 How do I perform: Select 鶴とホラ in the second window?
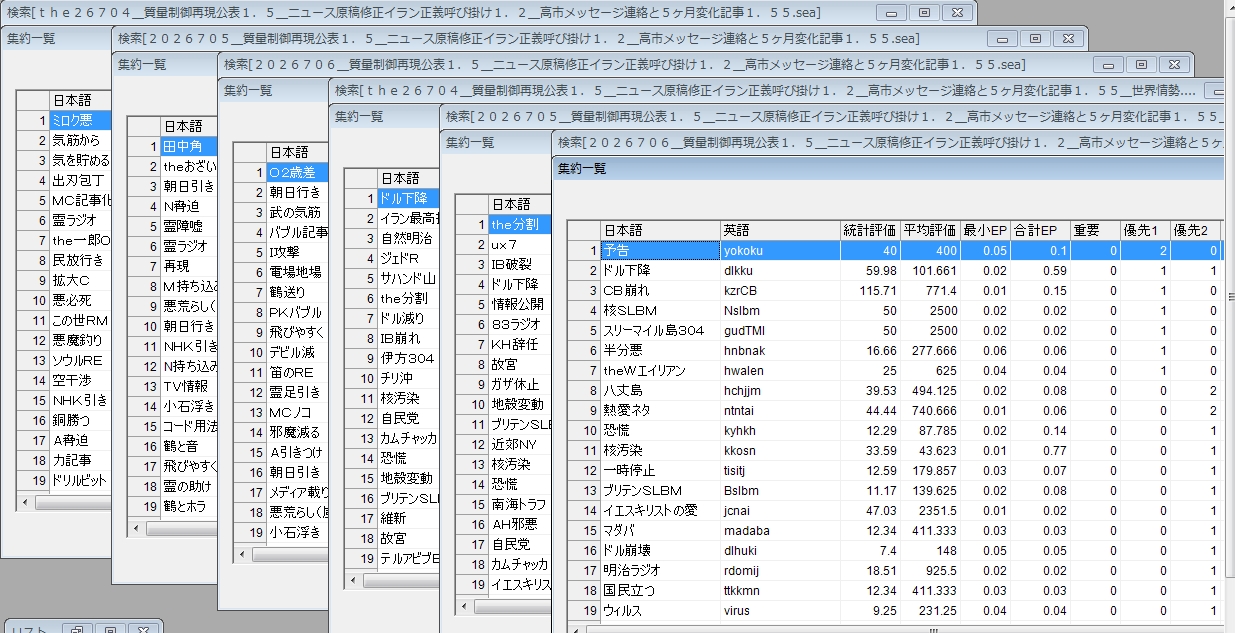coord(189,506)
